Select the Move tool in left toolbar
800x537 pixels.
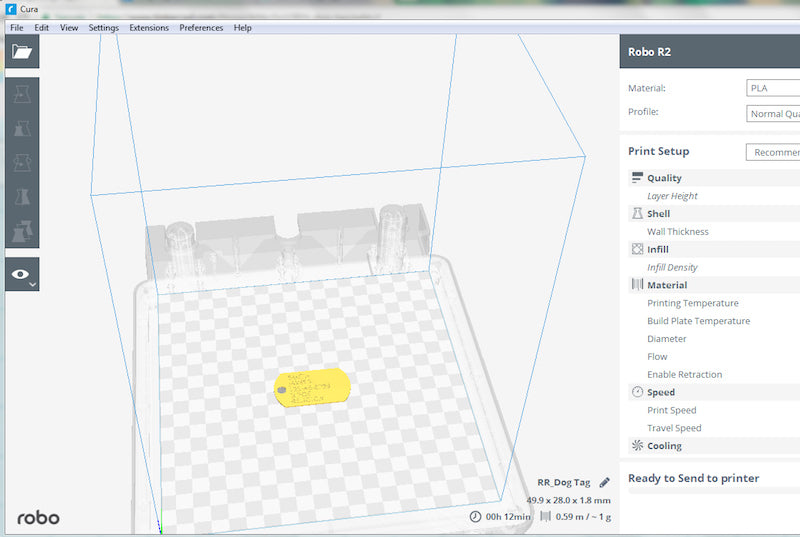pos(23,94)
